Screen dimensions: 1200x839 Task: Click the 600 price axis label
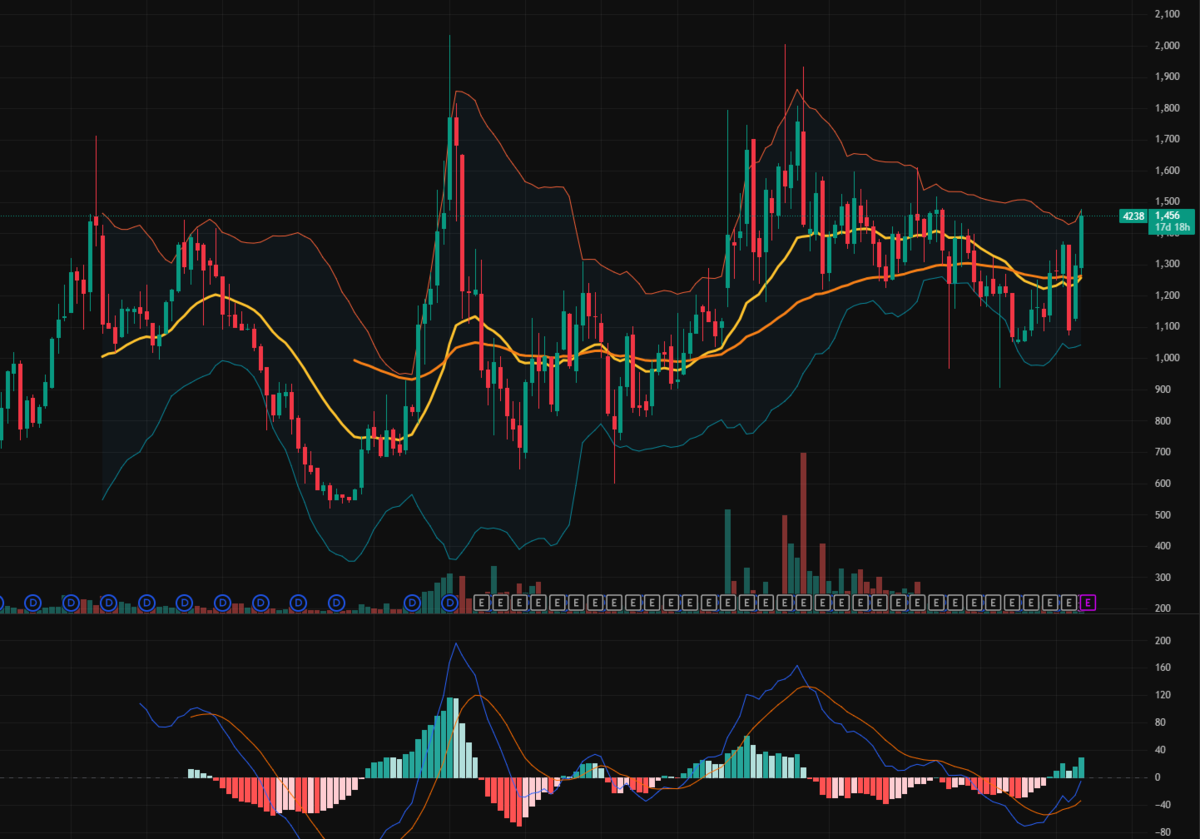[1163, 484]
